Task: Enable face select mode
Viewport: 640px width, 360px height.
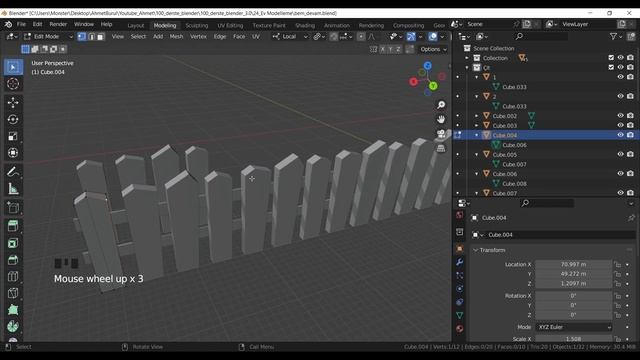Action: (100, 37)
